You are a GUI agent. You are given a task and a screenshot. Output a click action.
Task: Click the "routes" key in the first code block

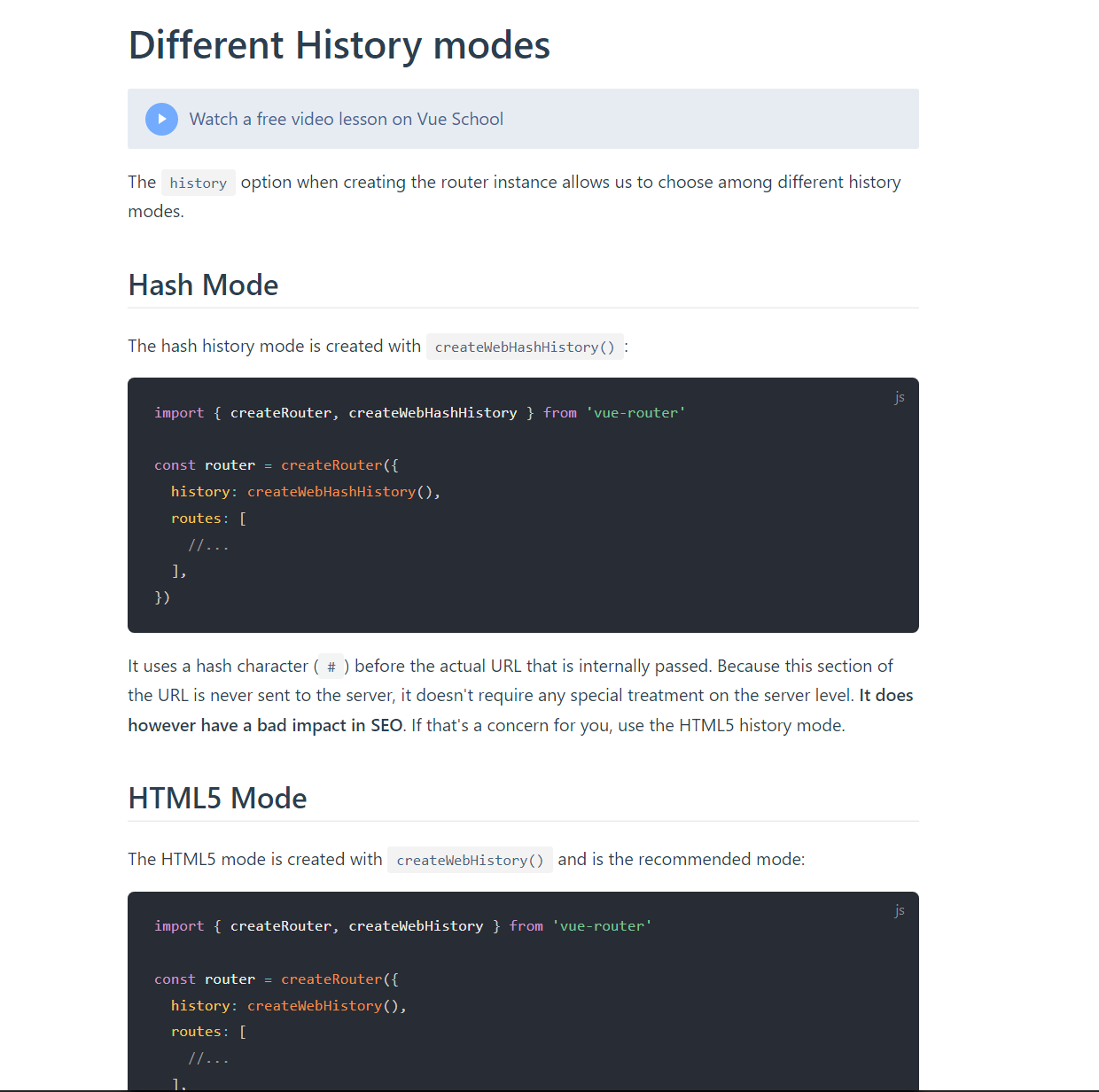pyautogui.click(x=196, y=519)
